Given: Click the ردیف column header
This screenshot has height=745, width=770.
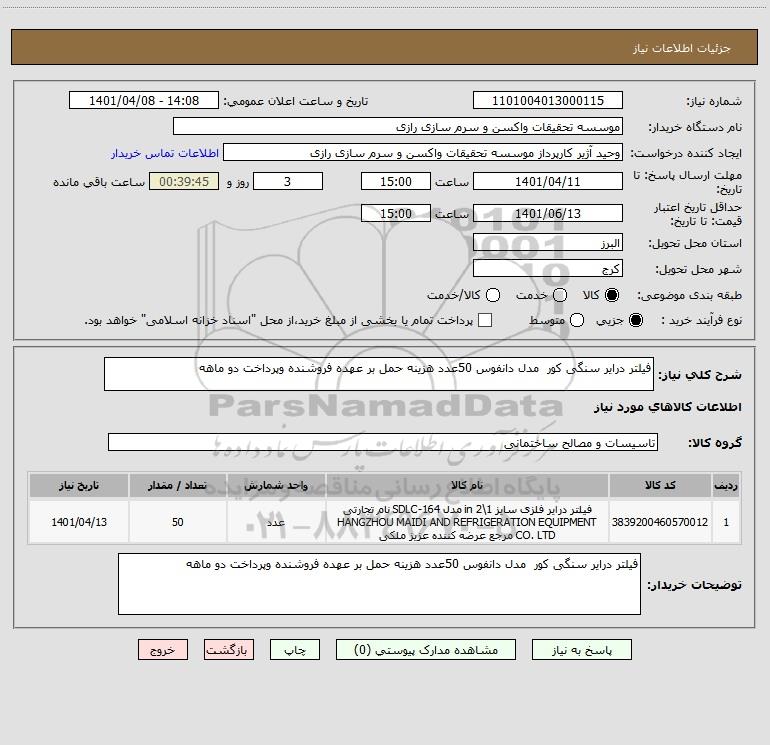Looking at the screenshot, I should [726, 486].
